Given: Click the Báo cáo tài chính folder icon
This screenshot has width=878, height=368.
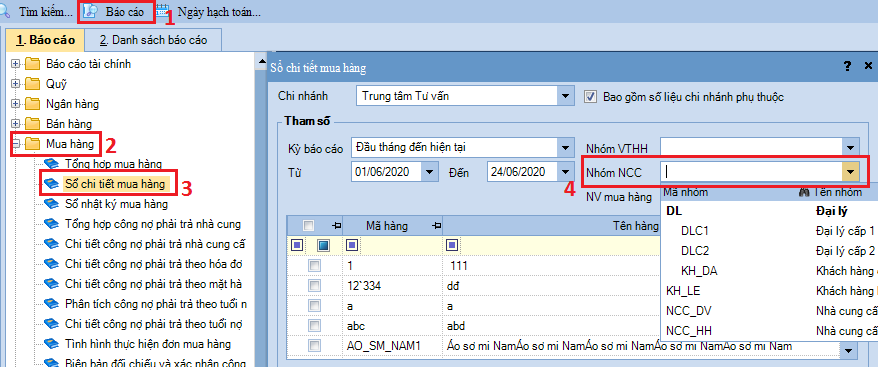Looking at the screenshot, I should pyautogui.click(x=33, y=64).
